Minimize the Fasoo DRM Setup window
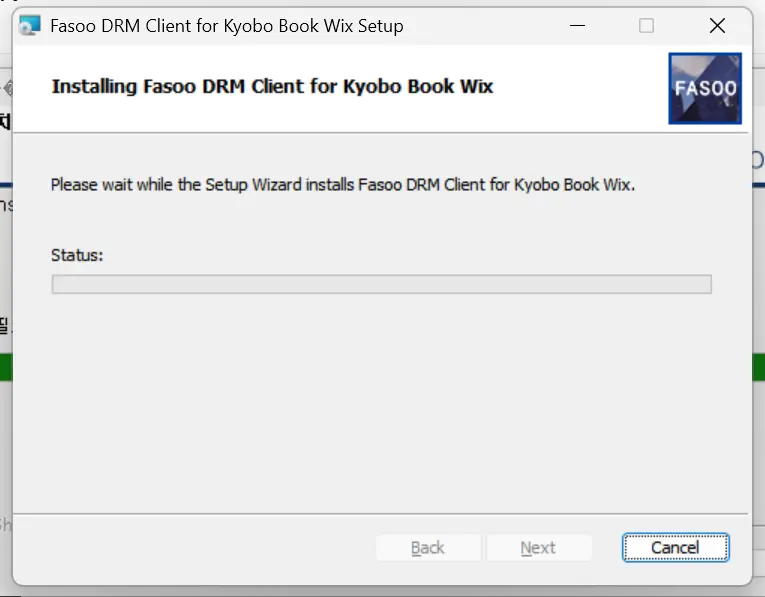The height and width of the screenshot is (597, 765). pyautogui.click(x=576, y=26)
